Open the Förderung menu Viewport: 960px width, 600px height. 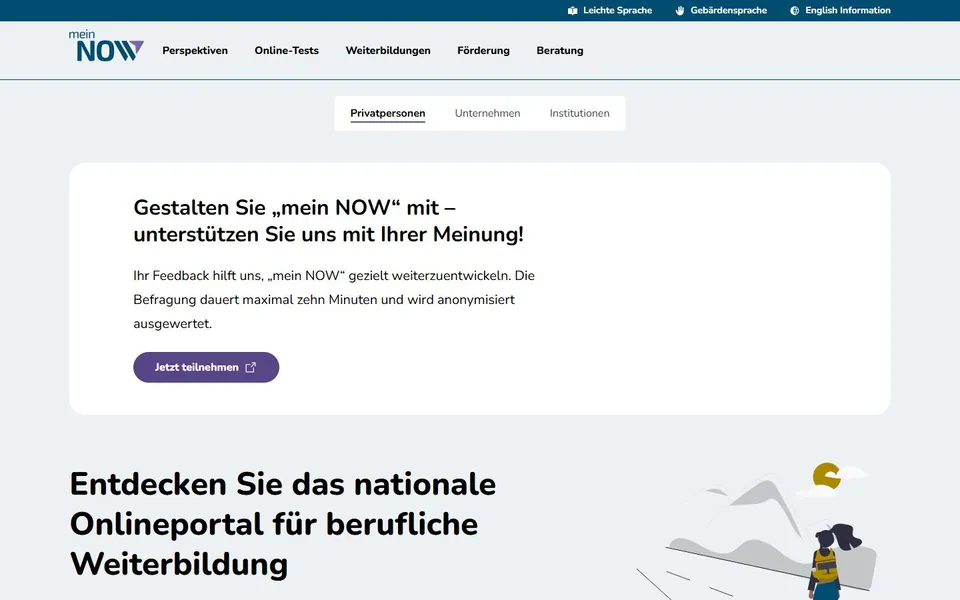tap(483, 51)
